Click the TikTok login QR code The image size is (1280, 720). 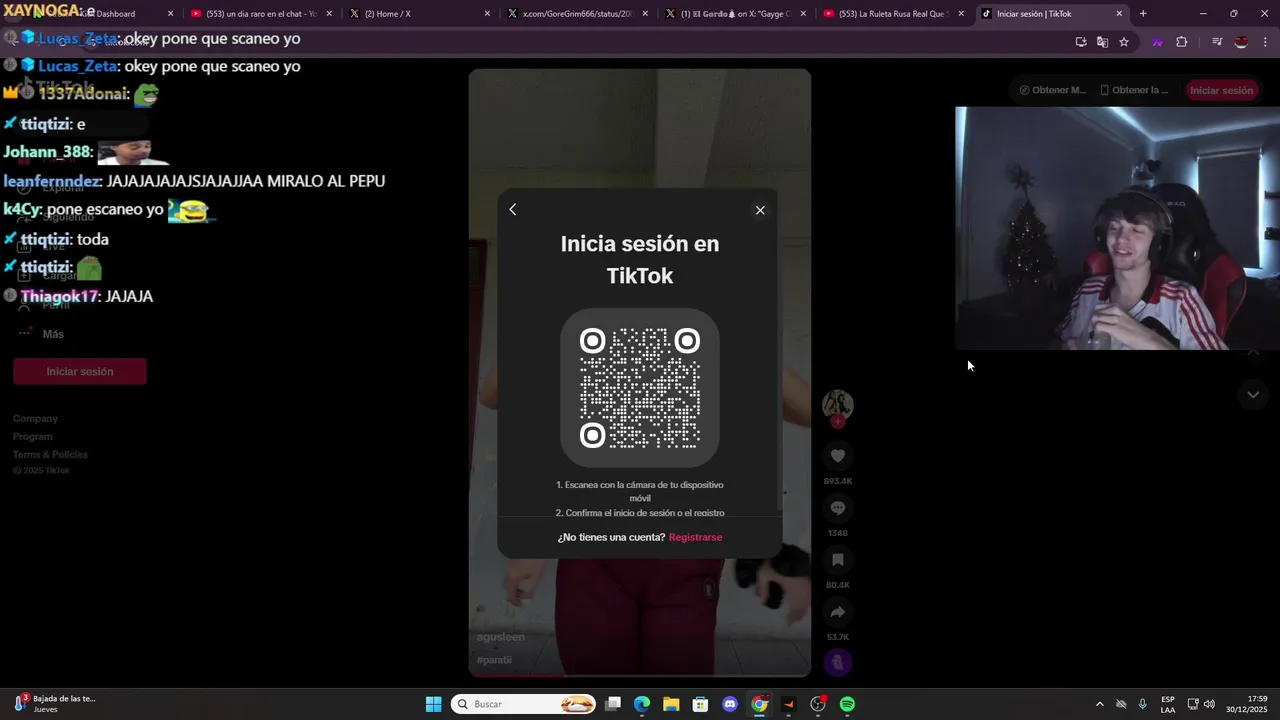640,388
